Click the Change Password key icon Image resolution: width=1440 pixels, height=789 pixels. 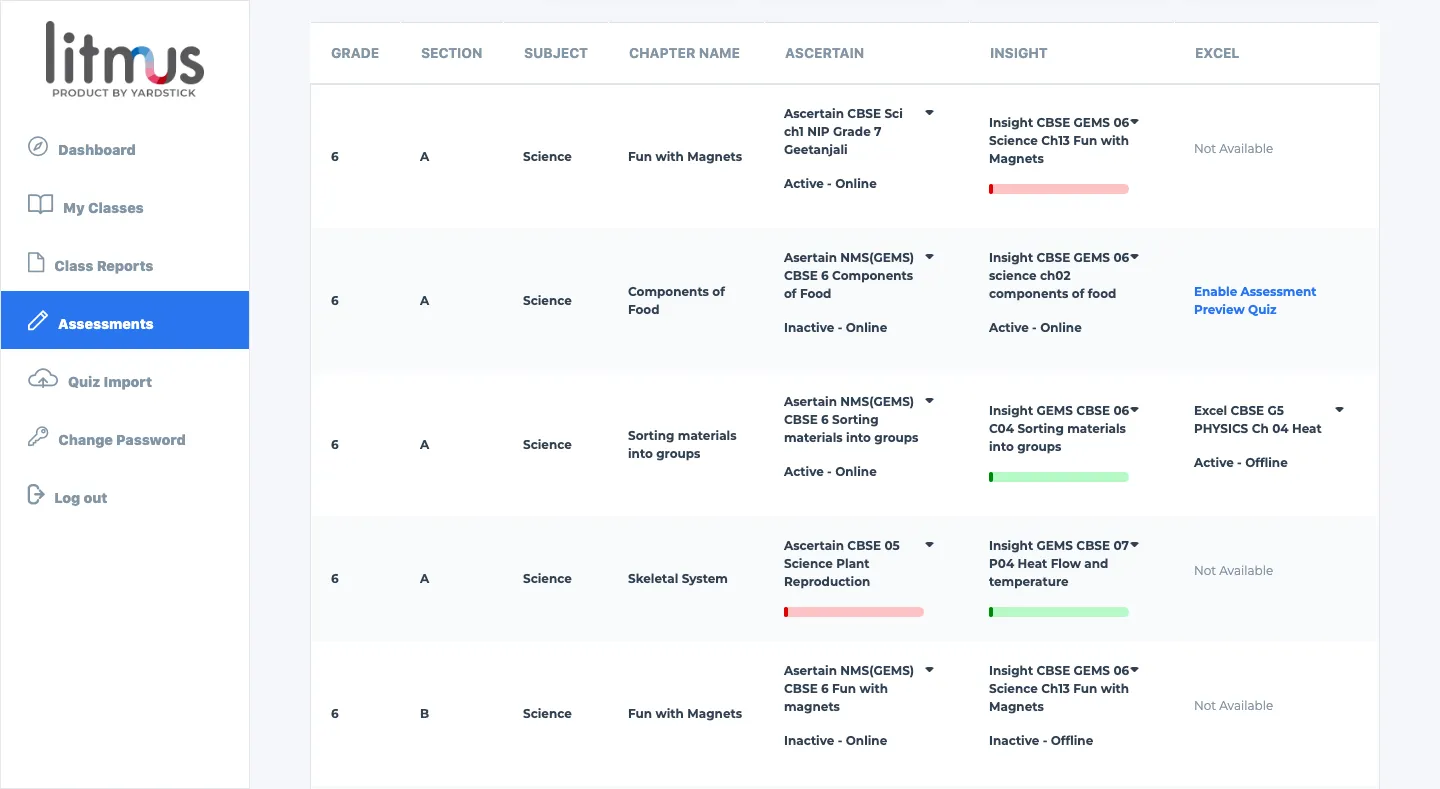(39, 437)
